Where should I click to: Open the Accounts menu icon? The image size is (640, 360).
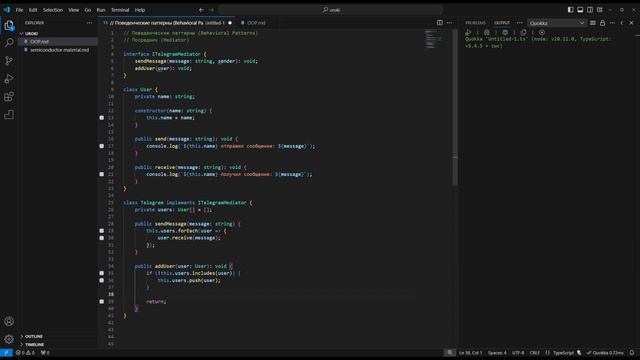click(9, 322)
